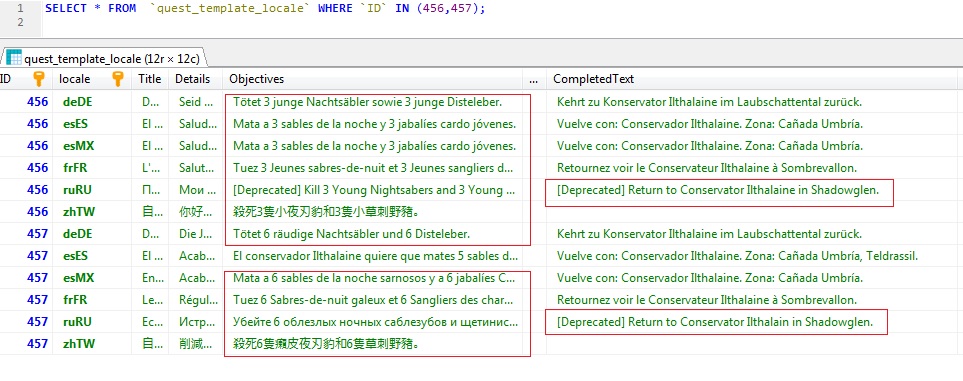The height and width of the screenshot is (381, 963).
Task: Select the deDE locale cell for ID 457
Action: coord(93,234)
